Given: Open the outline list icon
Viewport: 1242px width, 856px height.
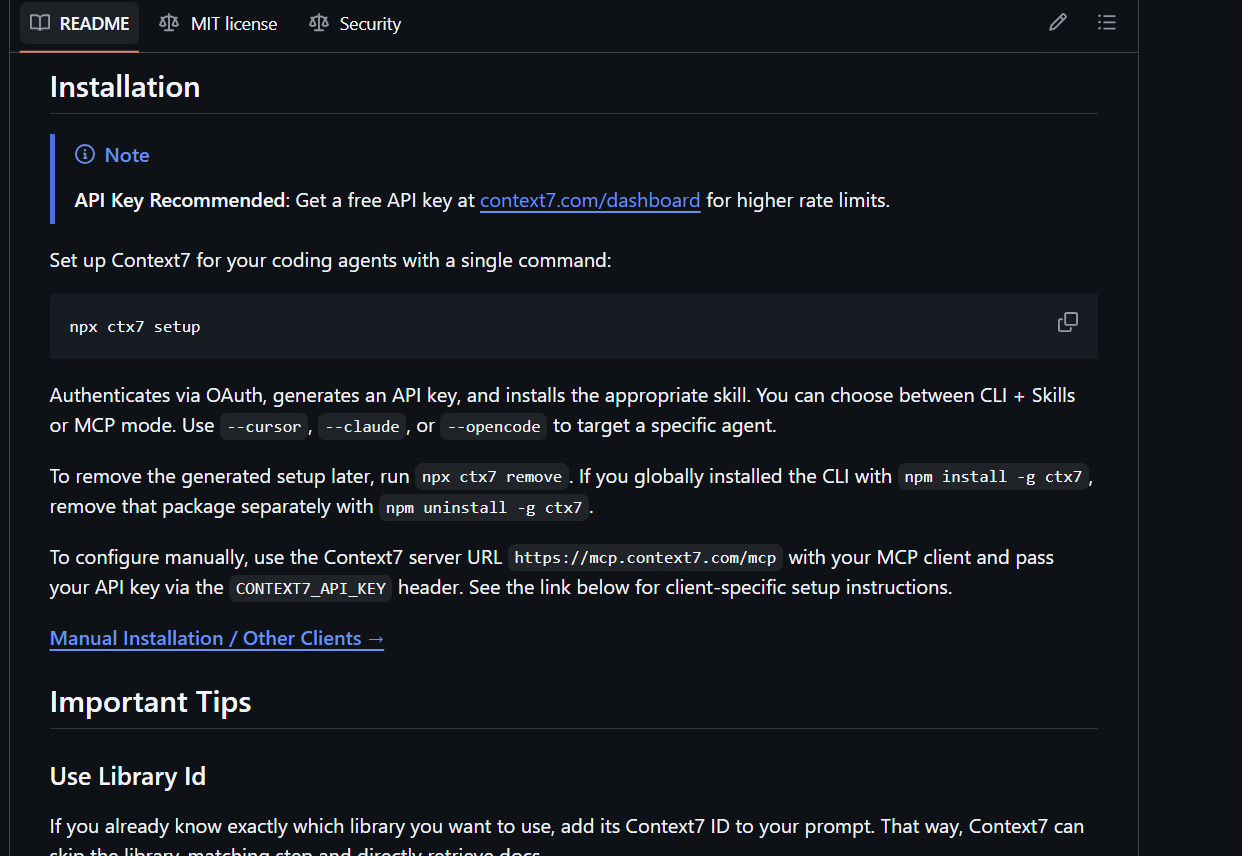Looking at the screenshot, I should (x=1106, y=23).
